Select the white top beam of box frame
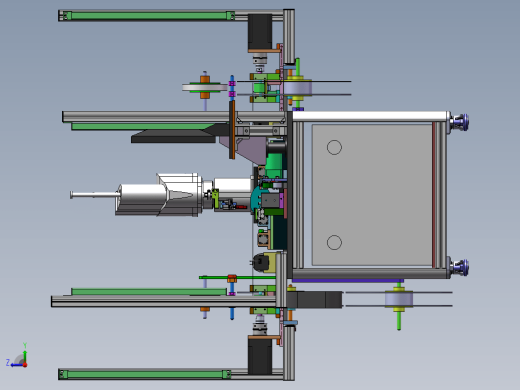 [370, 116]
